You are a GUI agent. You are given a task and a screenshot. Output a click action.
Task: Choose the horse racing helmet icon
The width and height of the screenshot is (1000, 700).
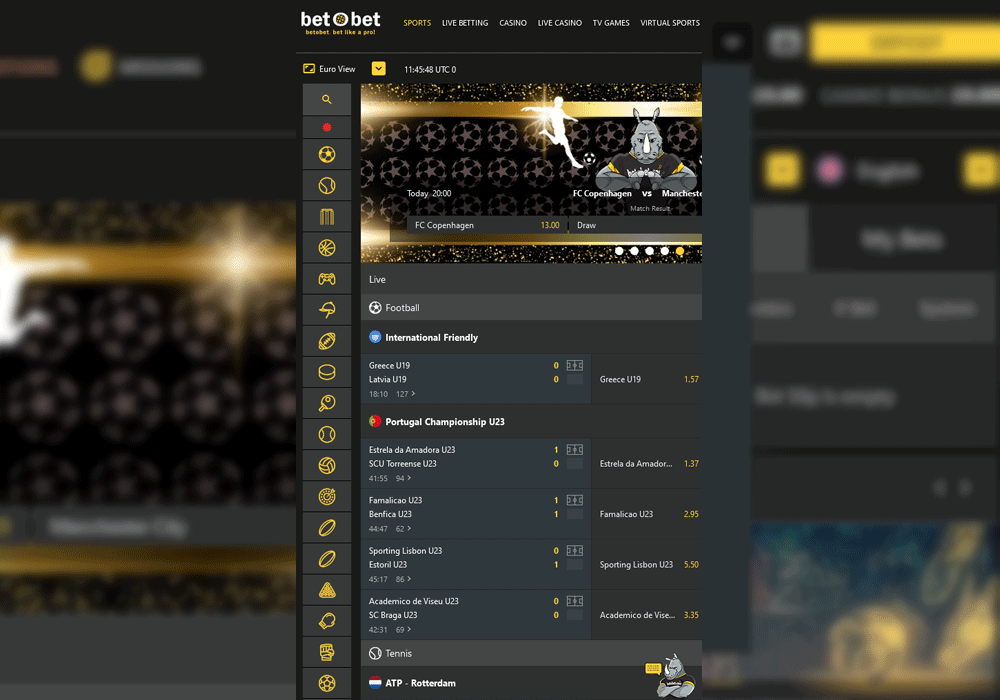327,310
